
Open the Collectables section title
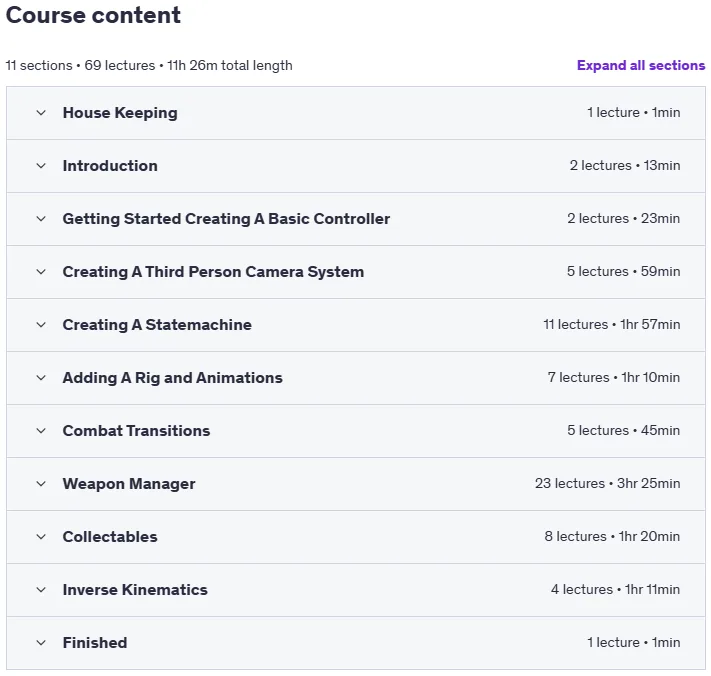[x=110, y=537]
